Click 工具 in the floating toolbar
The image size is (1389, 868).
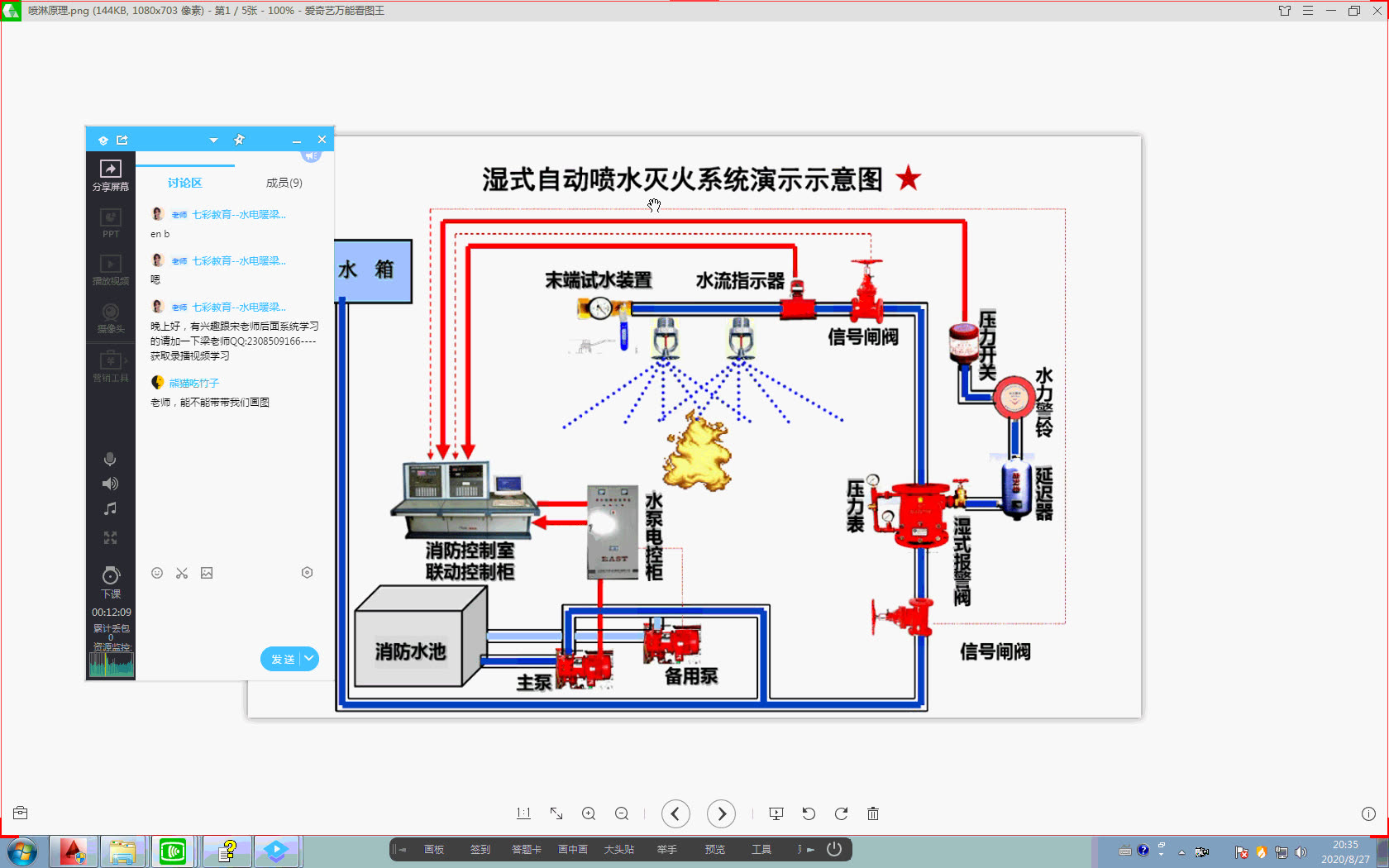click(761, 850)
